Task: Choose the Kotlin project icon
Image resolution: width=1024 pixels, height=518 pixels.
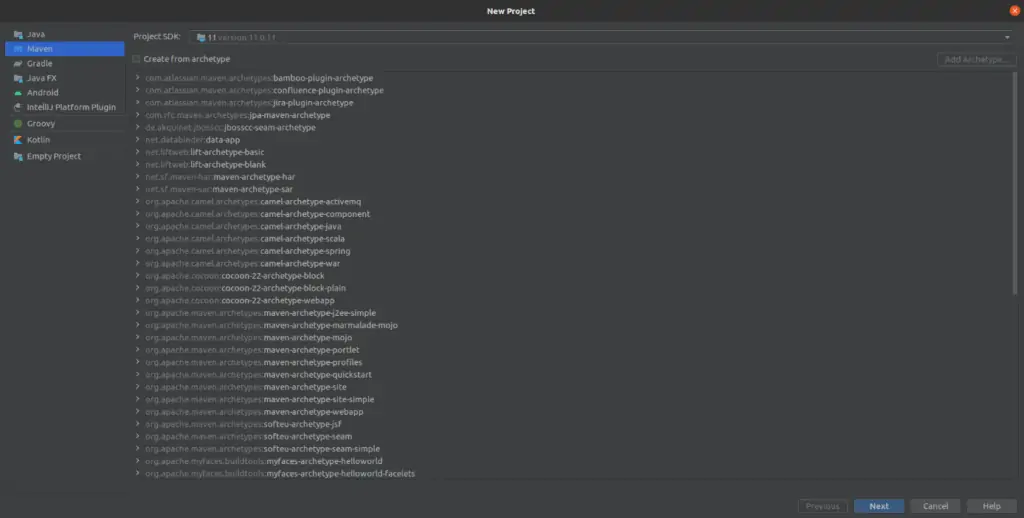Action: point(18,140)
